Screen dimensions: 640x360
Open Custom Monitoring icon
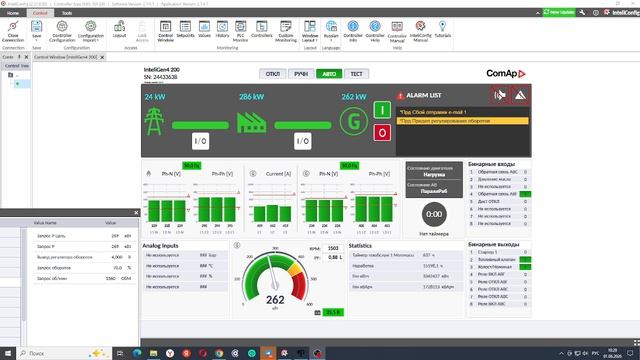[286, 31]
